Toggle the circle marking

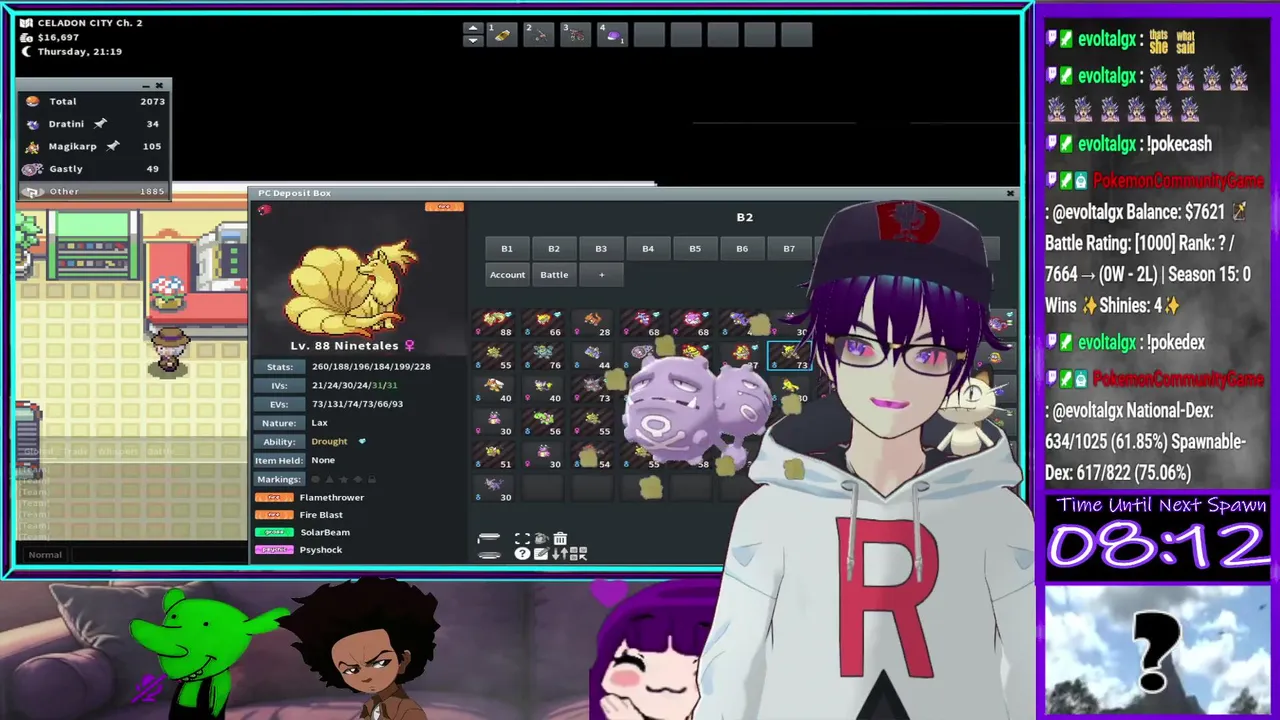[316, 480]
